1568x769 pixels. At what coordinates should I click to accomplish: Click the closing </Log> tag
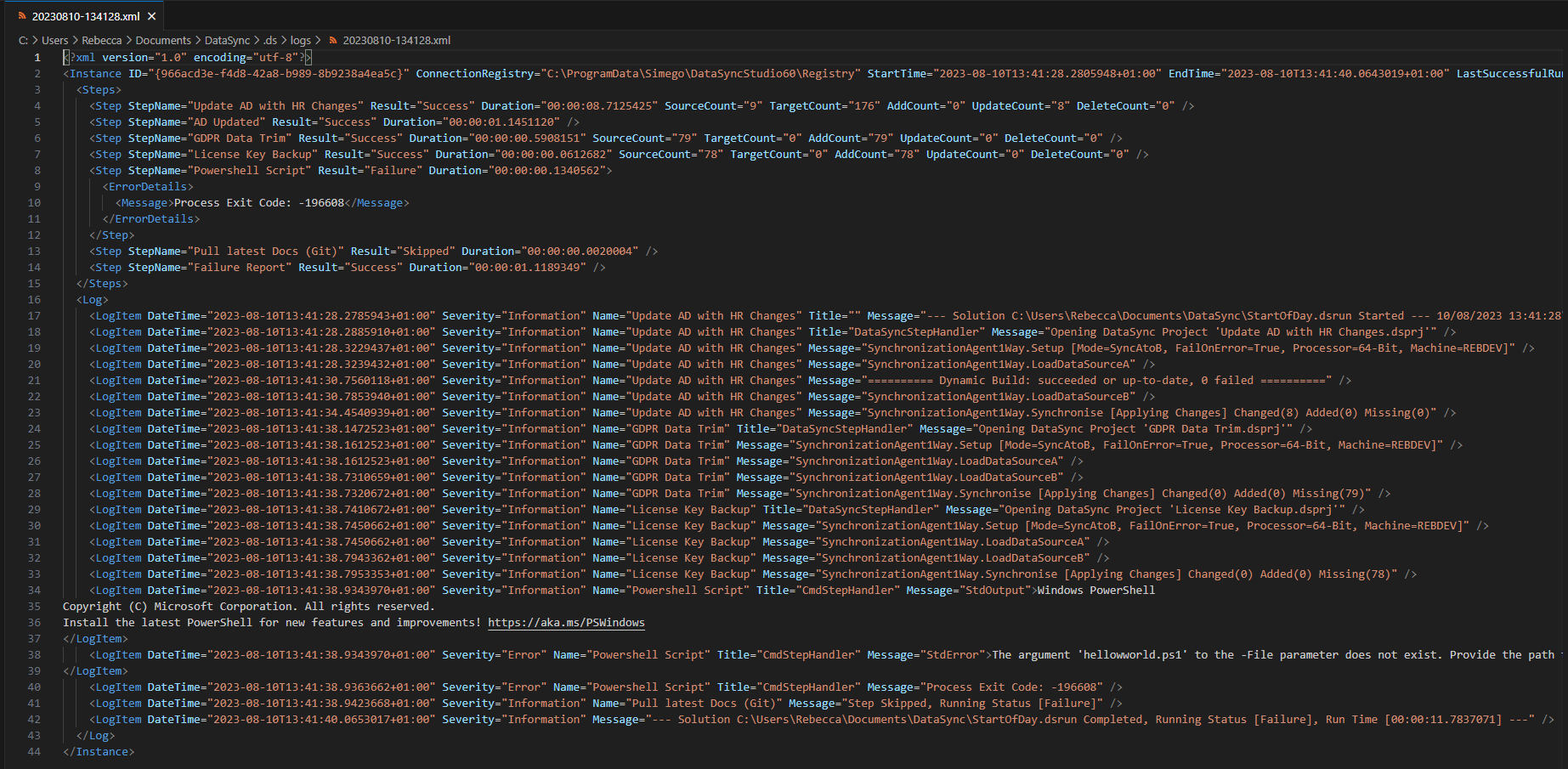[95, 736]
